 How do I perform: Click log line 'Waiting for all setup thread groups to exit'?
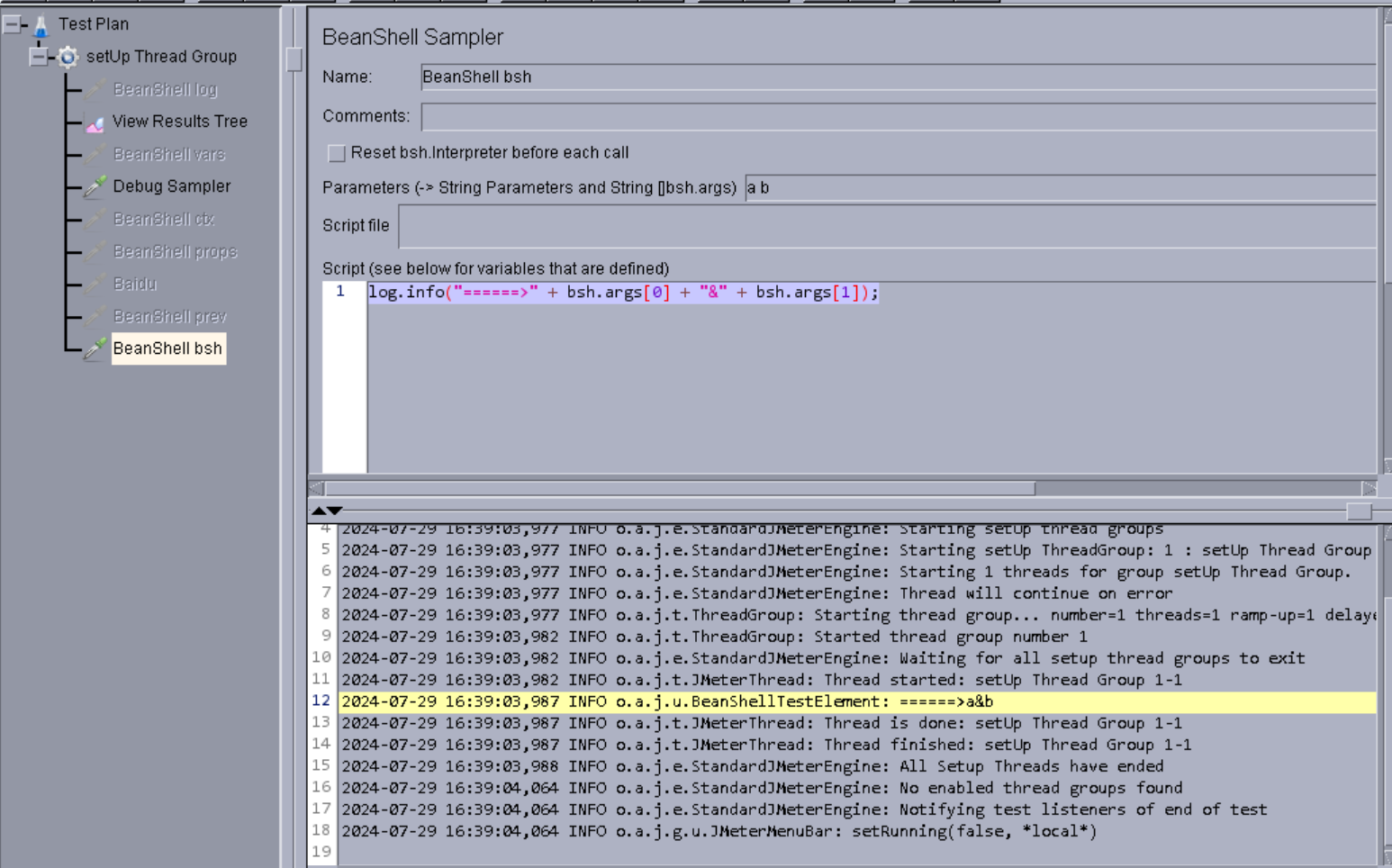click(823, 658)
